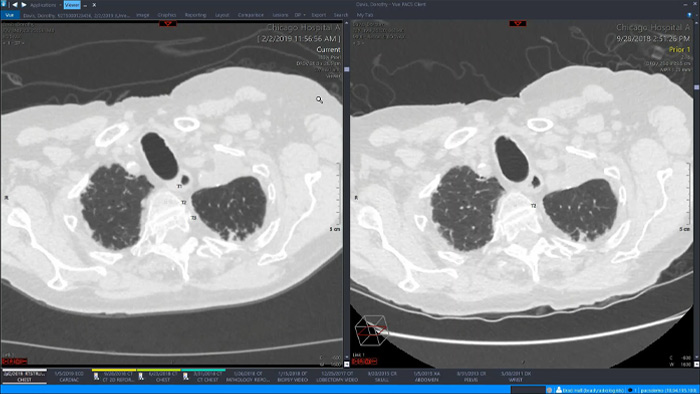This screenshot has height=394, width=700.
Task: Click the 'Chicago Hospital A' text in the left viewport
Action: (304, 28)
